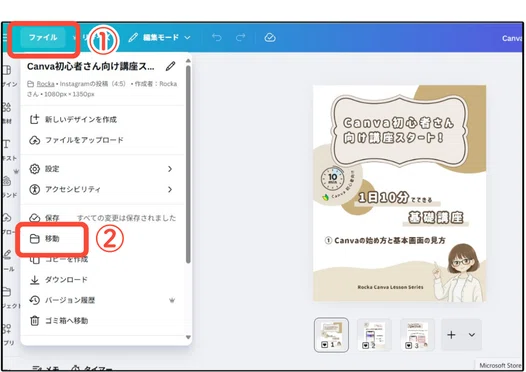Click the 基礎講座 text on the canvas

pyautogui.click(x=436, y=217)
